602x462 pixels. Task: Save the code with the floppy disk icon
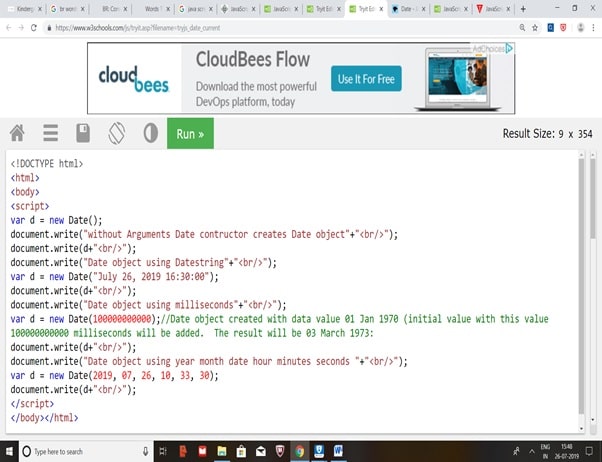[83, 133]
